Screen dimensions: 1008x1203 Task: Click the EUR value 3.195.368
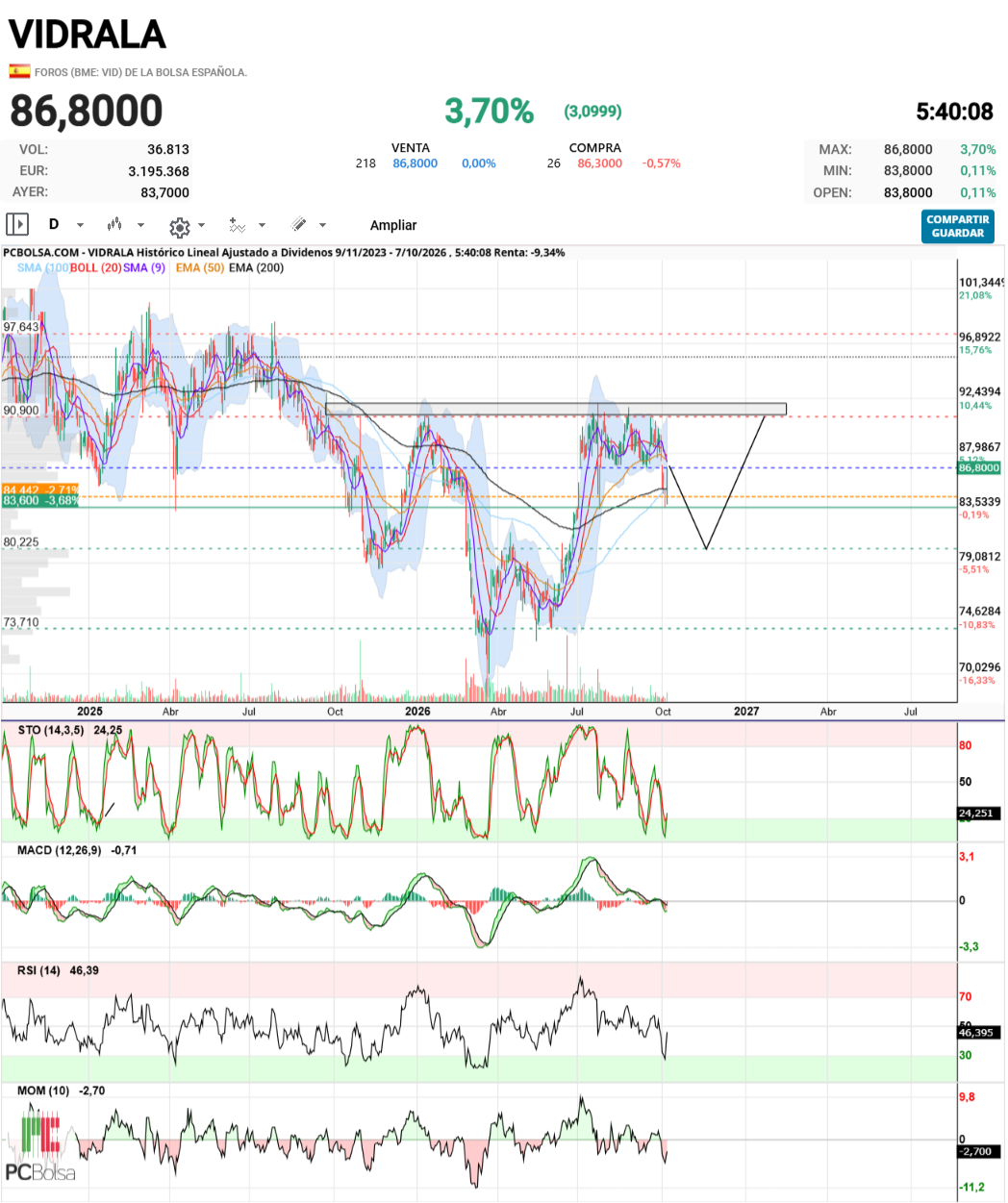coord(159,171)
